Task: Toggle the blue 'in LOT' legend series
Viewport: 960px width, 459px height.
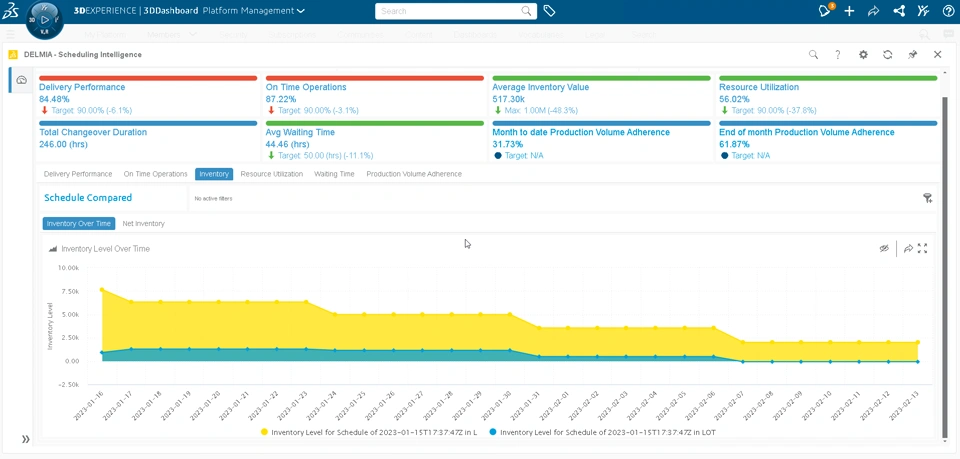Action: click(x=602, y=431)
